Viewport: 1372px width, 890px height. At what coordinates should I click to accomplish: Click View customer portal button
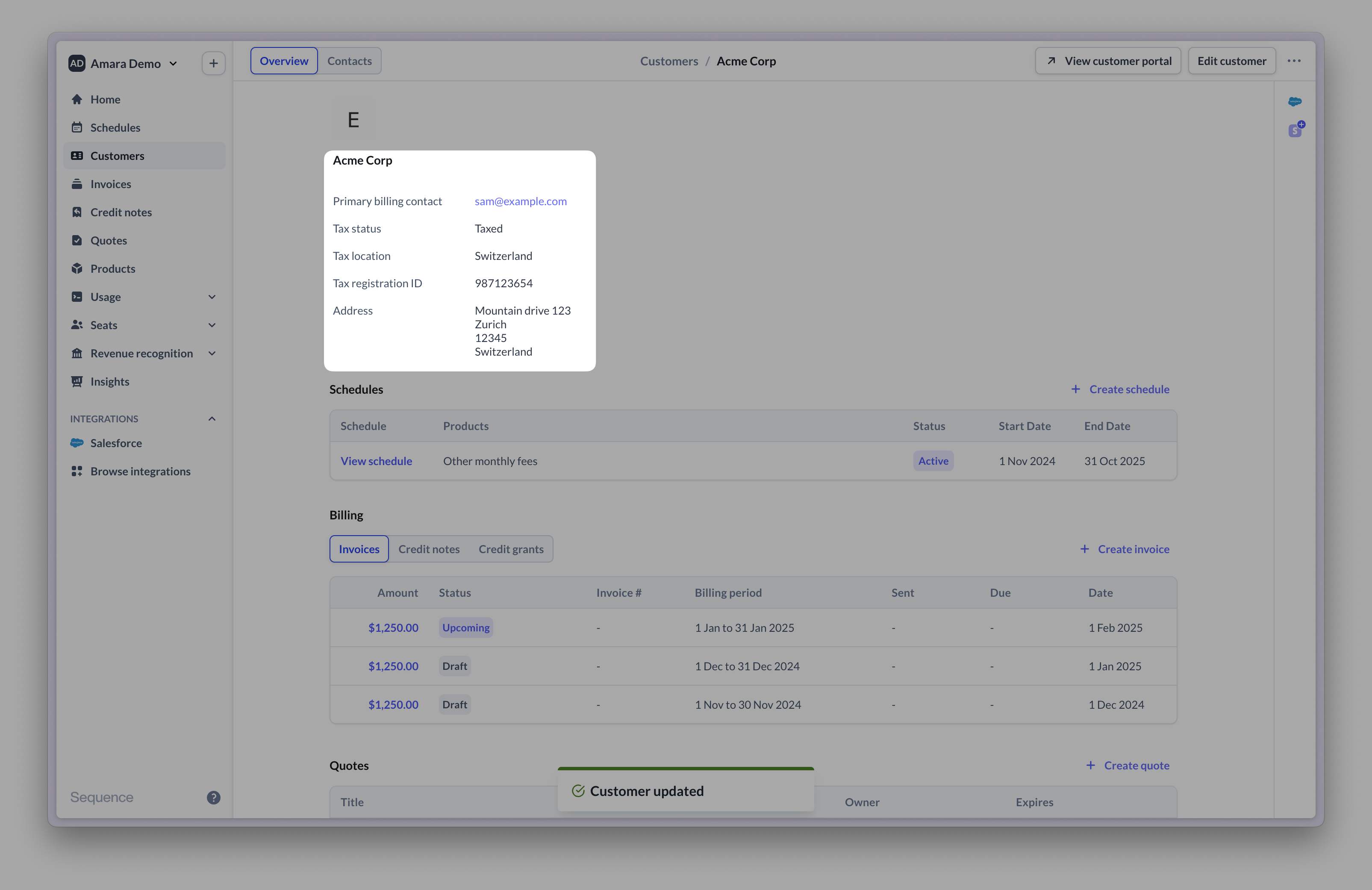tap(1108, 61)
